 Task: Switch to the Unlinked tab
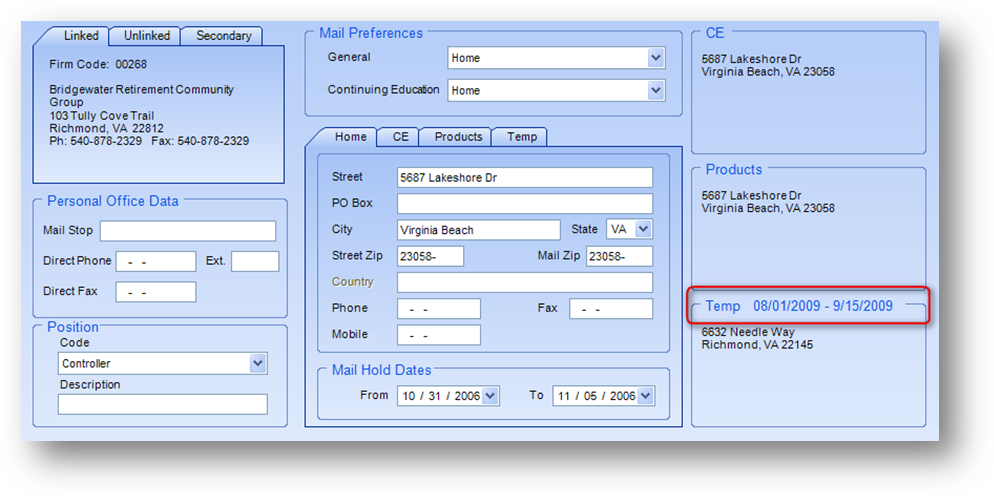coord(146,36)
